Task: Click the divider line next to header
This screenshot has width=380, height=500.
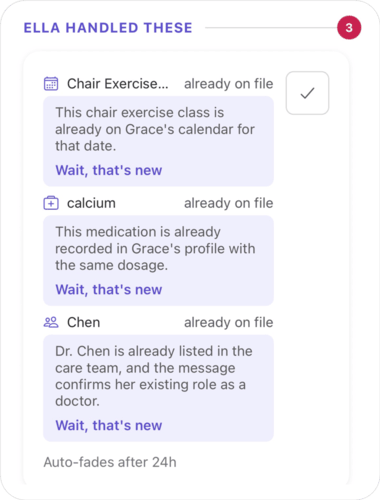Action: click(x=271, y=28)
